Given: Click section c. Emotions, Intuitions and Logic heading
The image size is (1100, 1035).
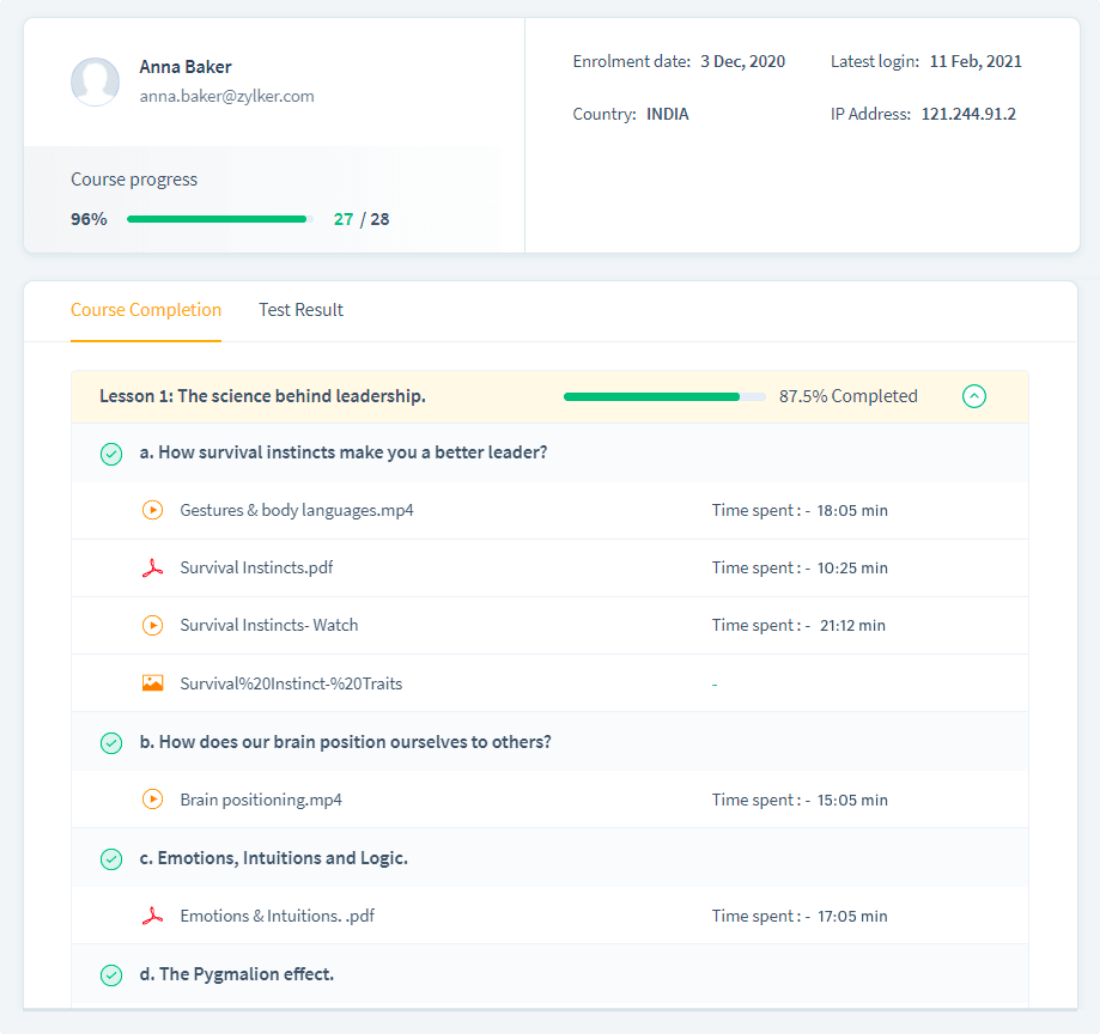Looking at the screenshot, I should pos(274,858).
